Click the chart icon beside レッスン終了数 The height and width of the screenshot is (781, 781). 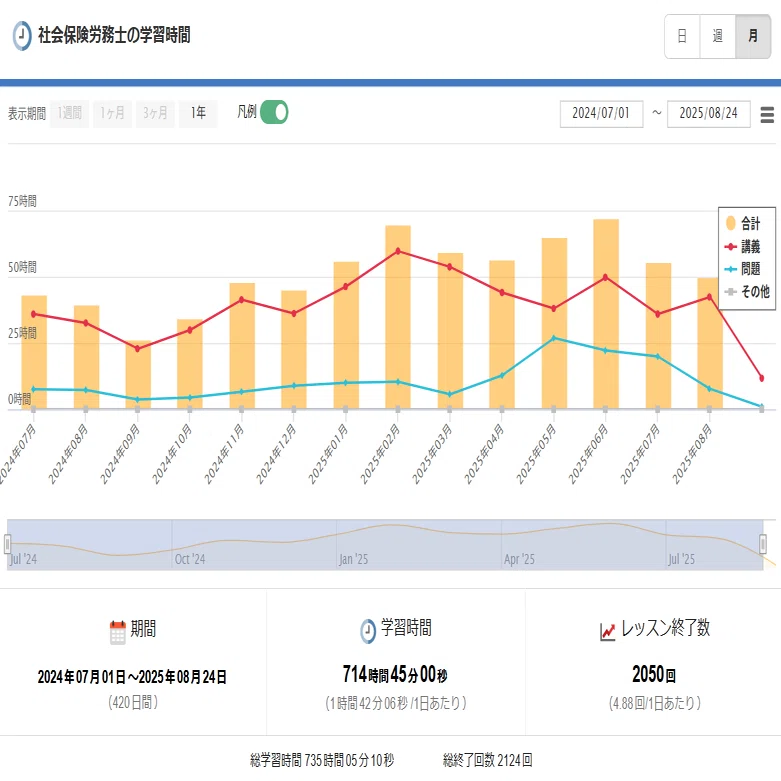point(608,632)
